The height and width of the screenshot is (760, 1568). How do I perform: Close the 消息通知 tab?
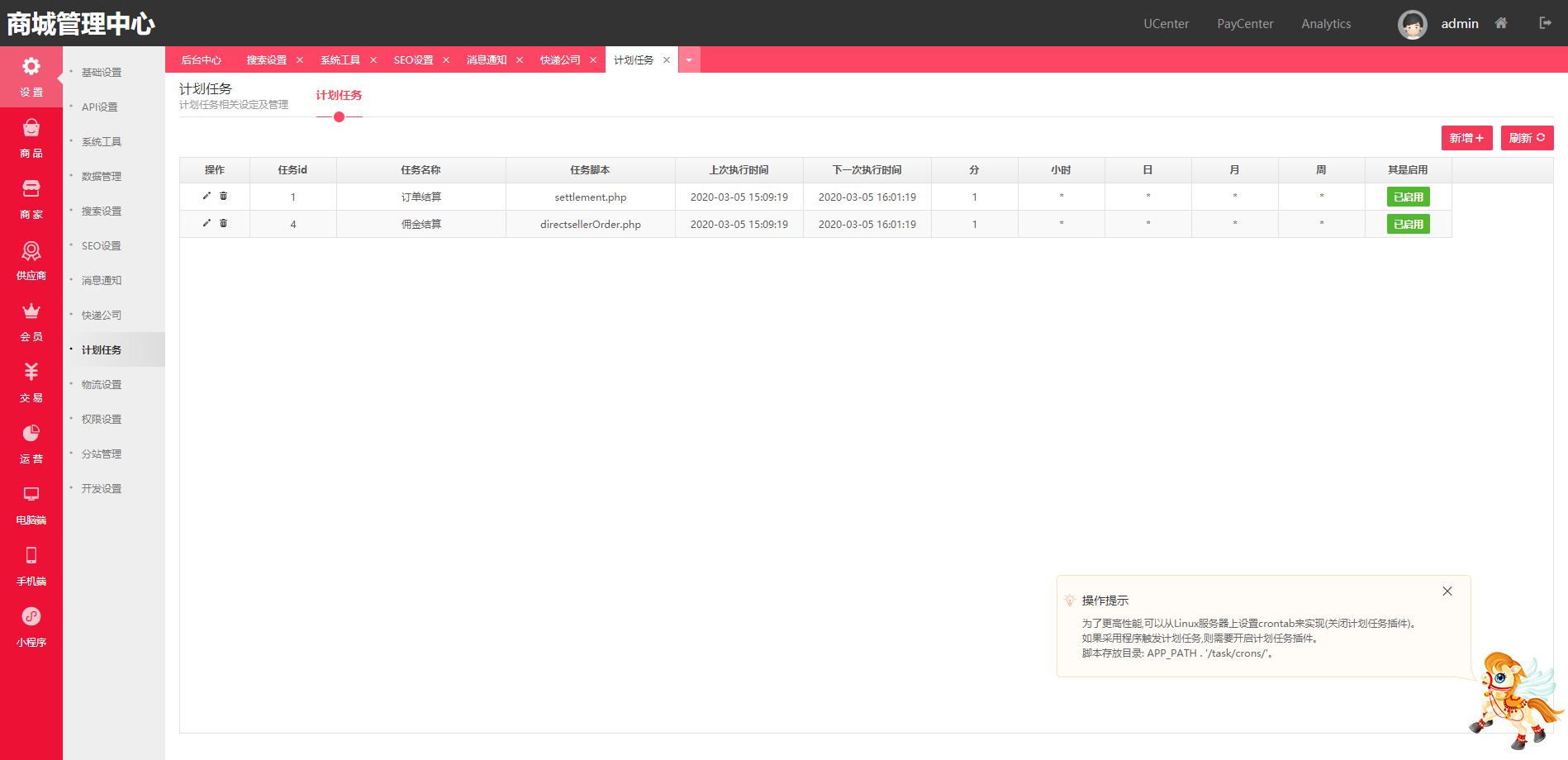[520, 60]
